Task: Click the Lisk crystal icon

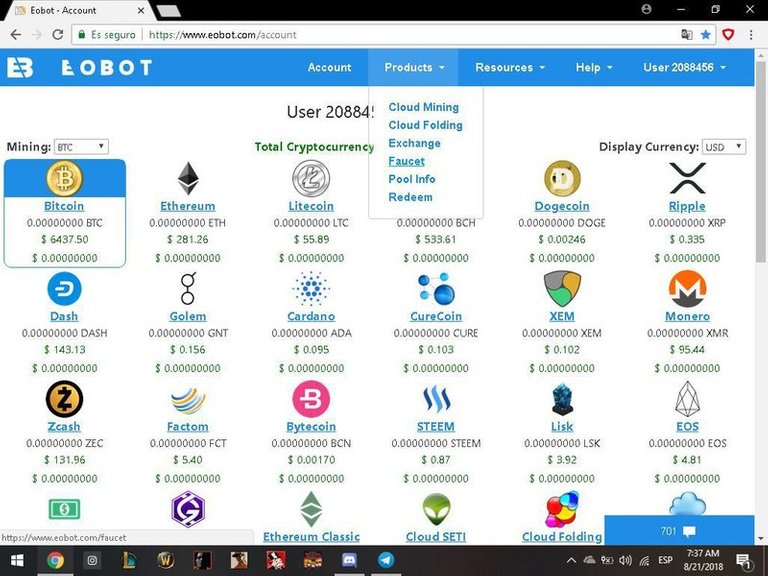Action: pos(562,399)
